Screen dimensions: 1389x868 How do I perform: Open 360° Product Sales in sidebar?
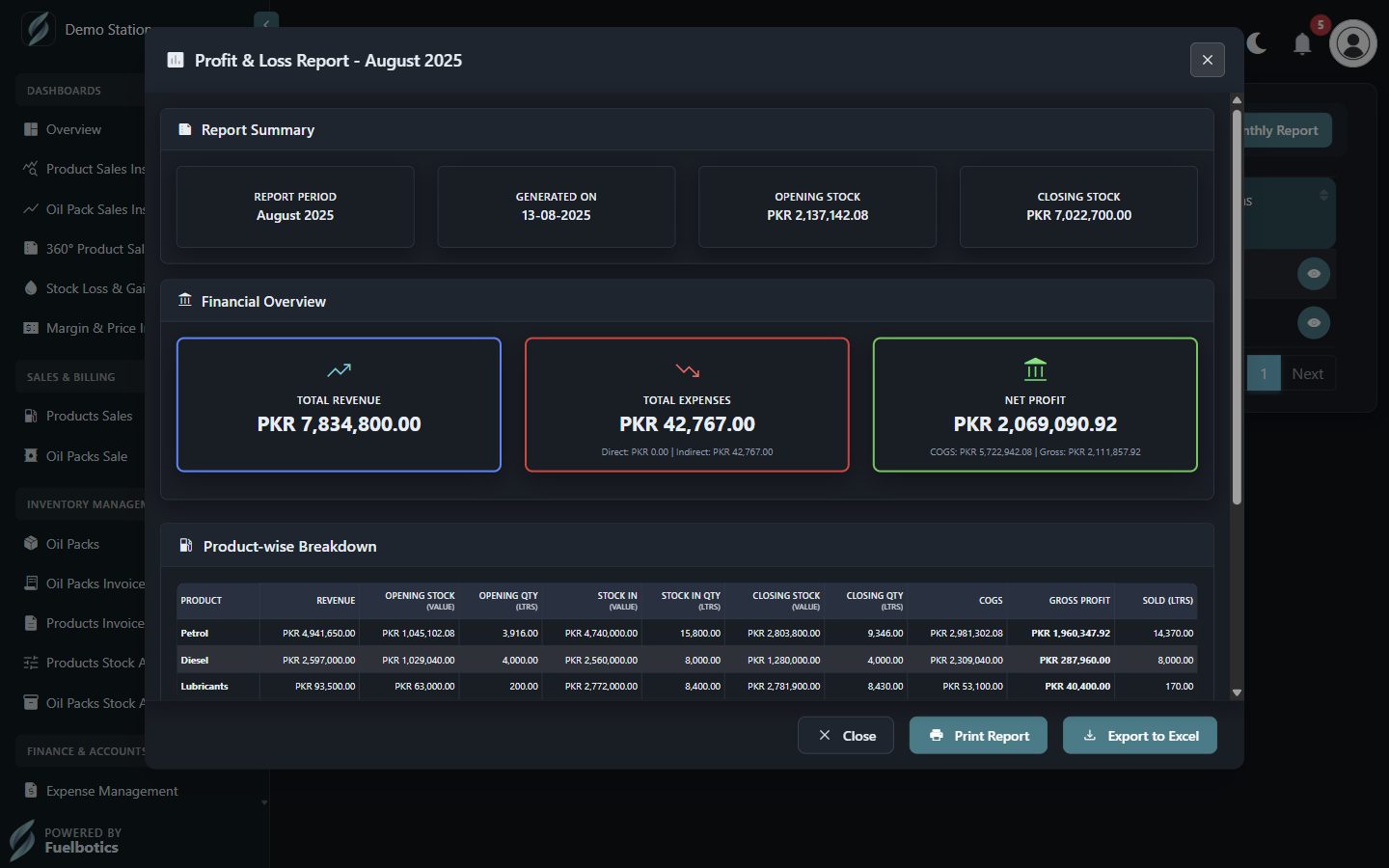tap(82, 249)
